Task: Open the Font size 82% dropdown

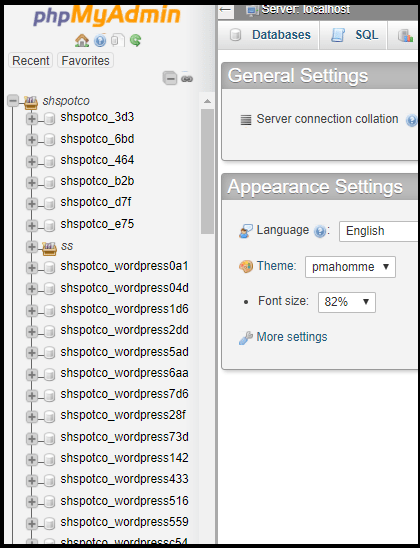Action: [347, 302]
